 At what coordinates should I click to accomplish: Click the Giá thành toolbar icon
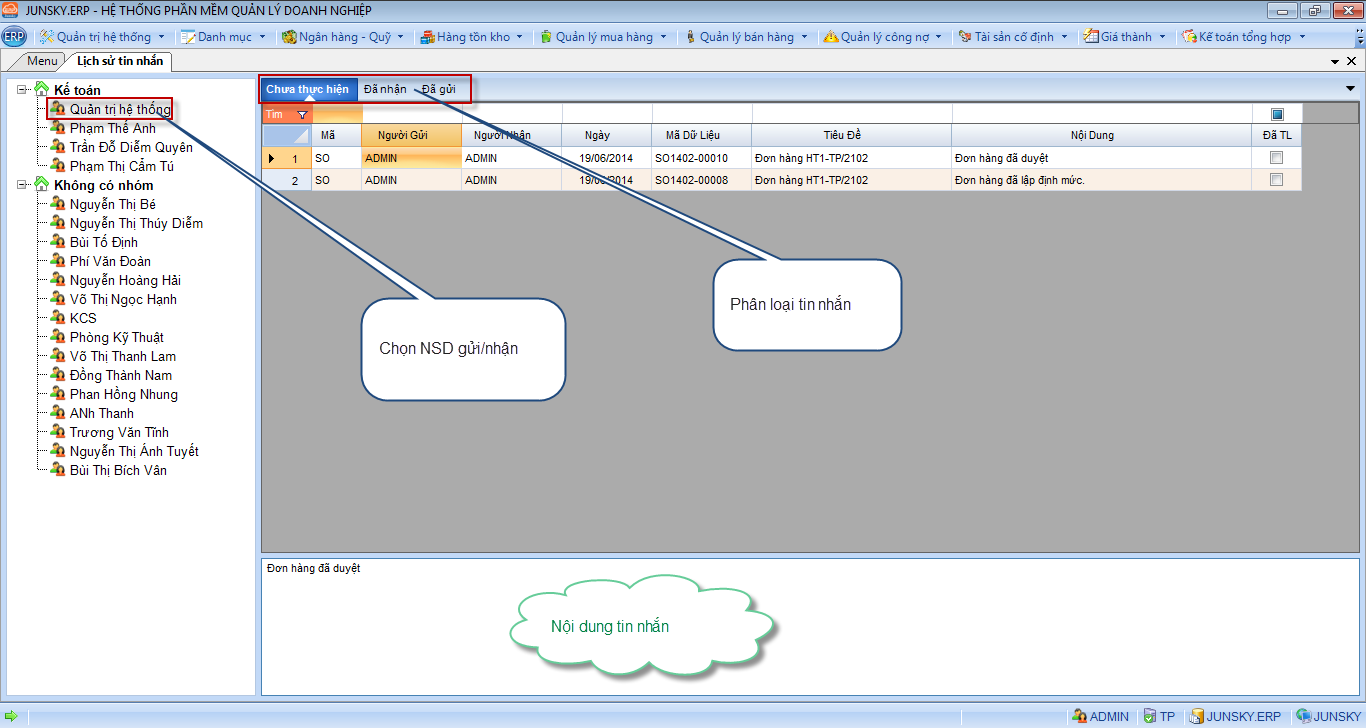point(1091,37)
